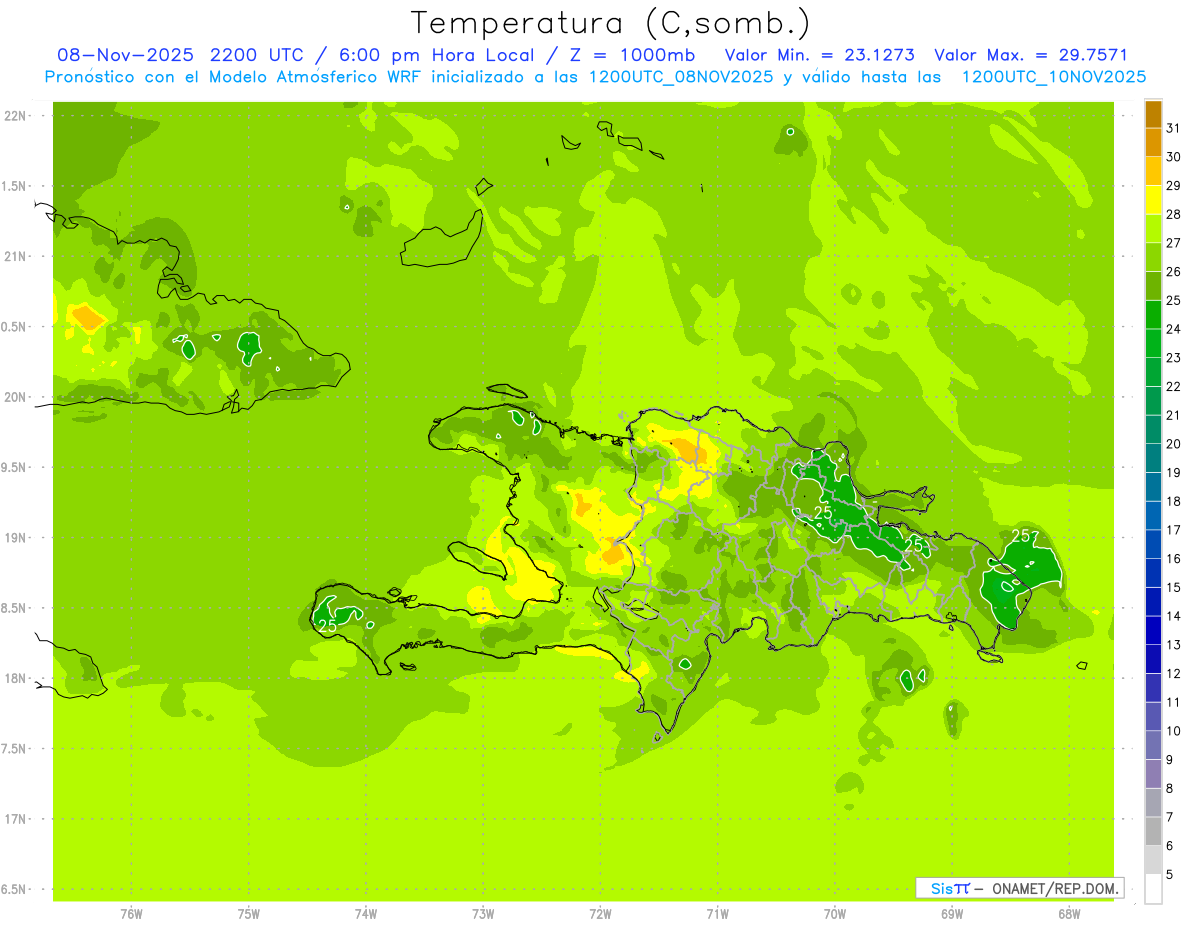The height and width of the screenshot is (927, 1200).
Task: Click the 20N latitude axis label
Action: (x=17, y=397)
